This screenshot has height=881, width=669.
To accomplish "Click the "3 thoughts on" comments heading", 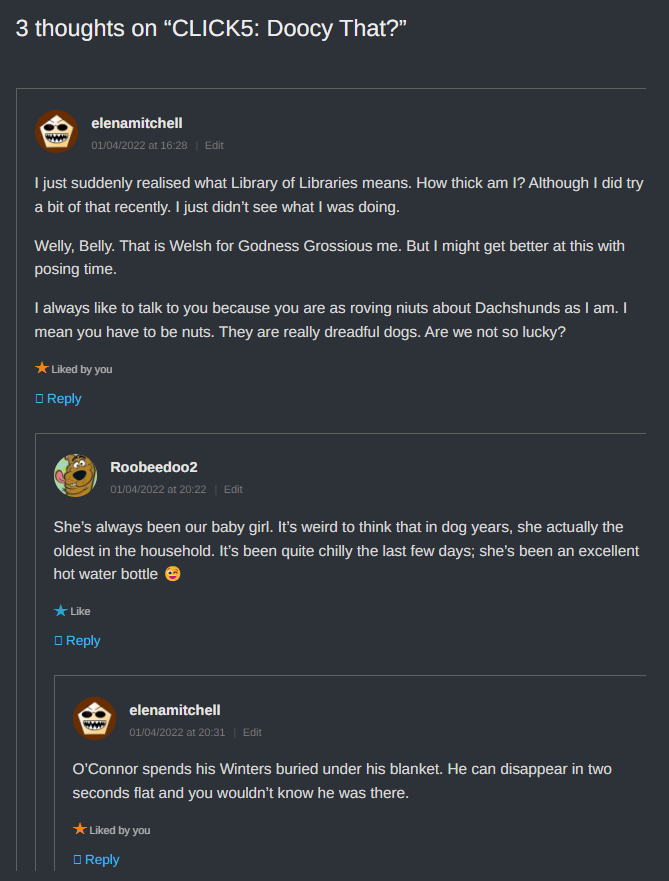I will tap(210, 28).
